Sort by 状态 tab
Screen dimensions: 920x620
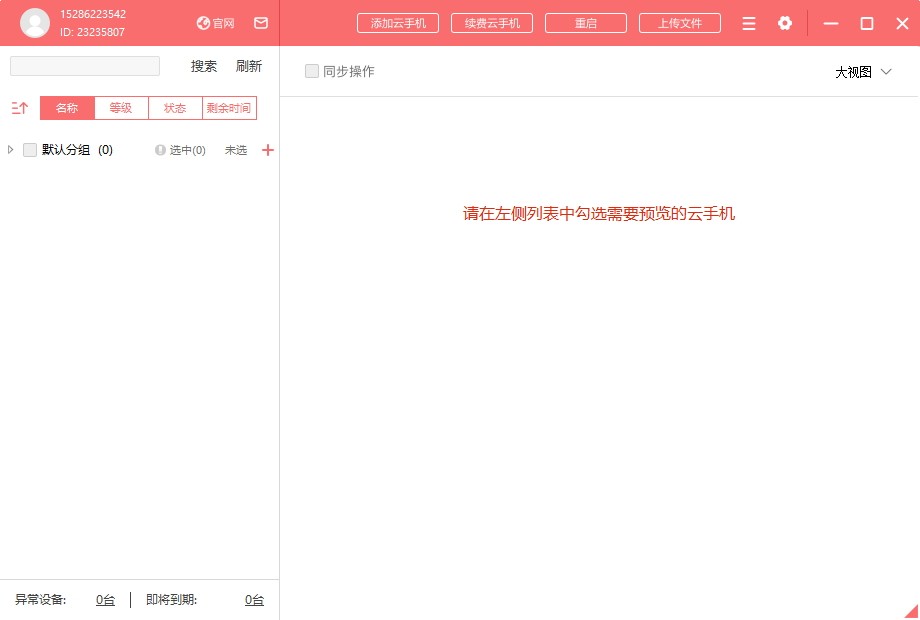pyautogui.click(x=175, y=108)
